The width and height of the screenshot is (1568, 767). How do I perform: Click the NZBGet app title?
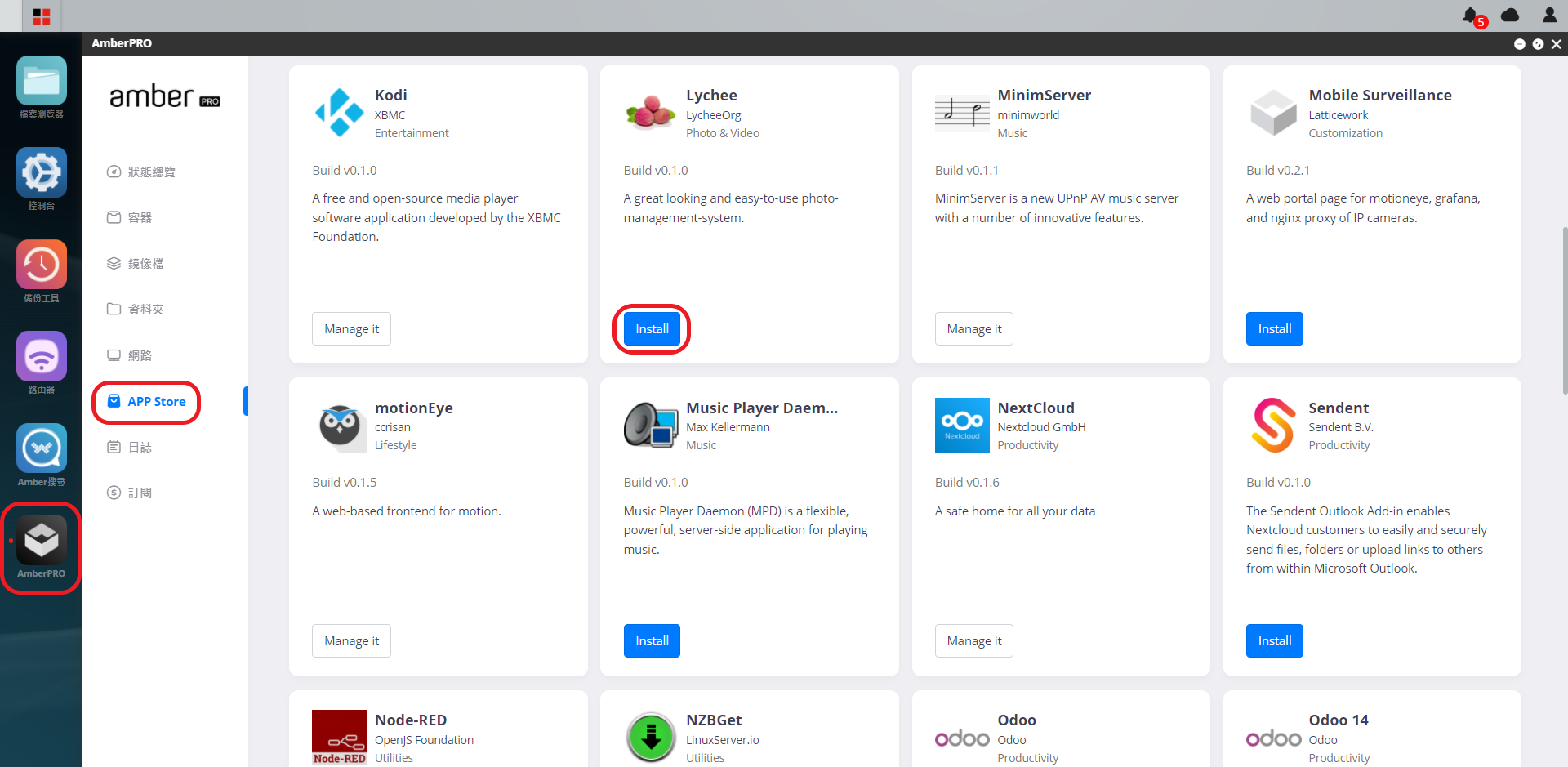(714, 720)
